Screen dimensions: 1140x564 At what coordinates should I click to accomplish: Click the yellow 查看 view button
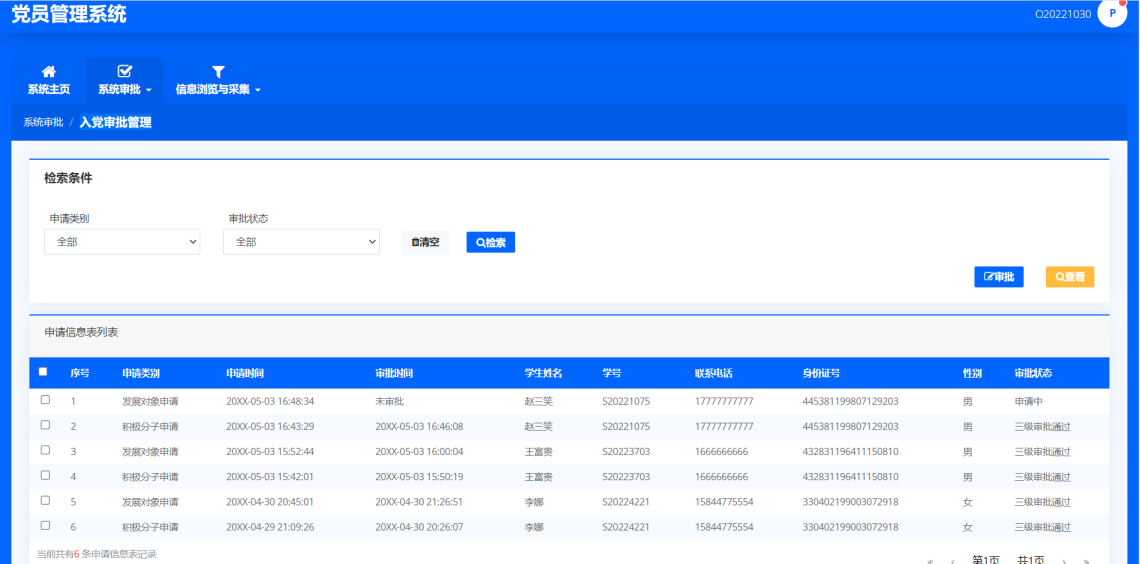click(x=1069, y=277)
